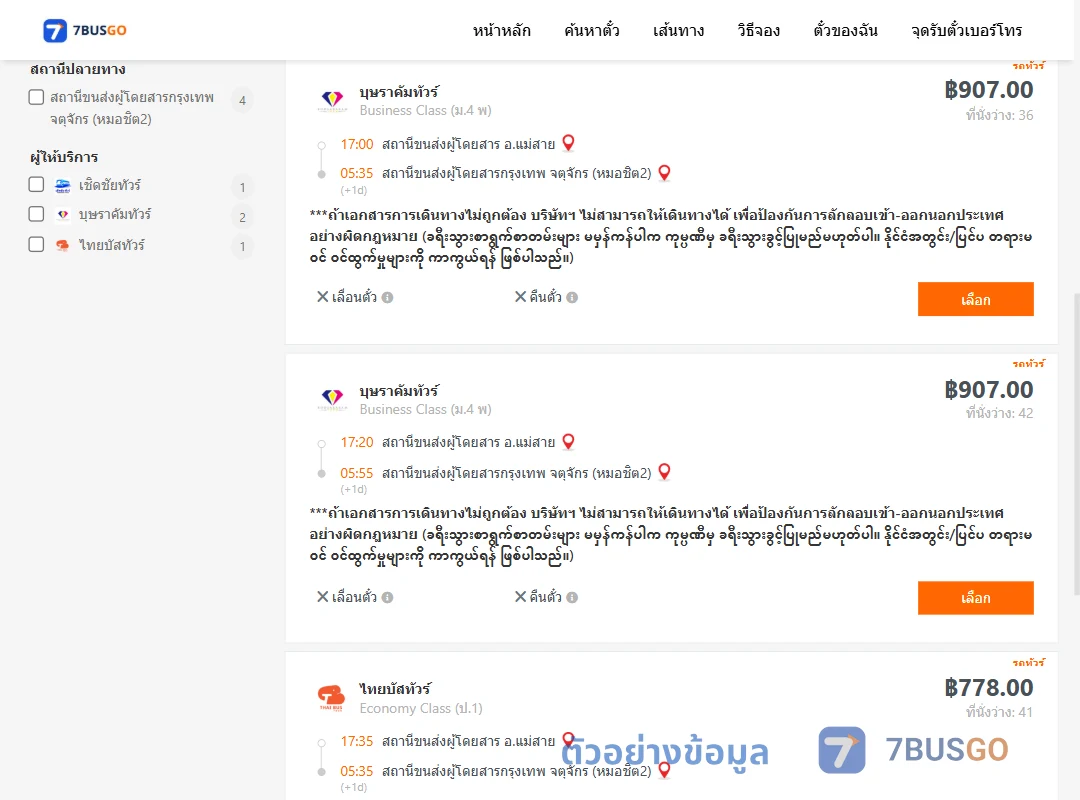Click the X icon beside คืนตั๋ว, 17:20 trip
Screen dimensions: 1080x800
(x=521, y=597)
